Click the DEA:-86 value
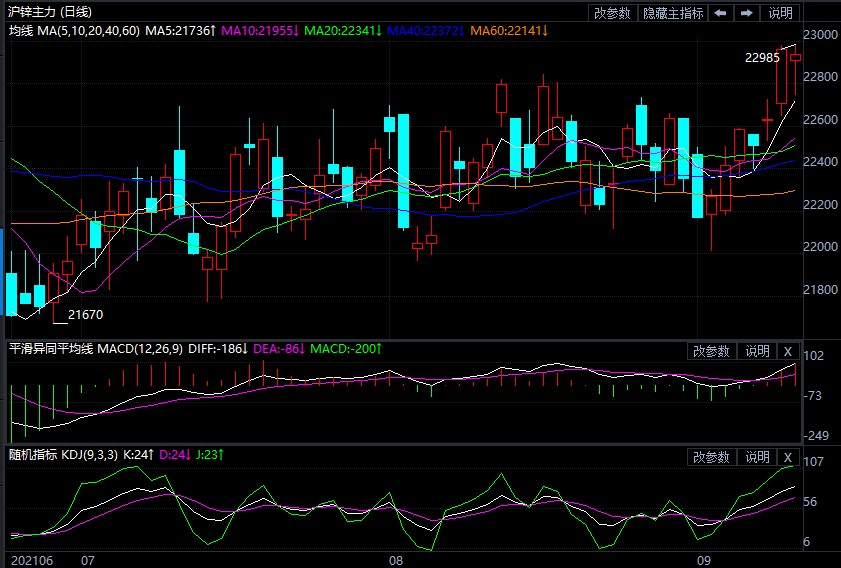841x568 pixels. point(278,349)
